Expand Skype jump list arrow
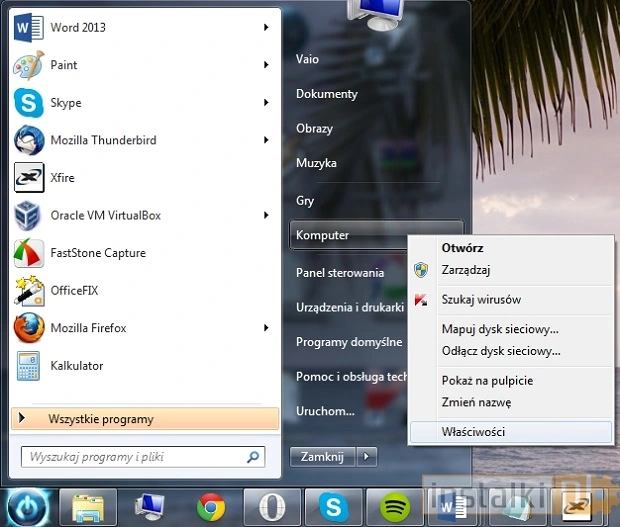Screen dimensions: 620x527 coord(266,102)
